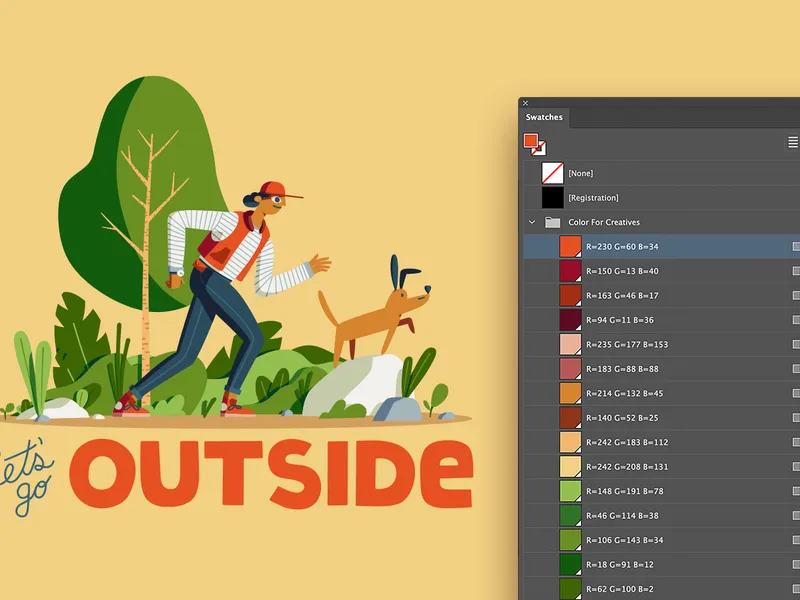The height and width of the screenshot is (600, 800).
Task: Collapse the Color For Creatives group chevron
Action: [x=532, y=222]
